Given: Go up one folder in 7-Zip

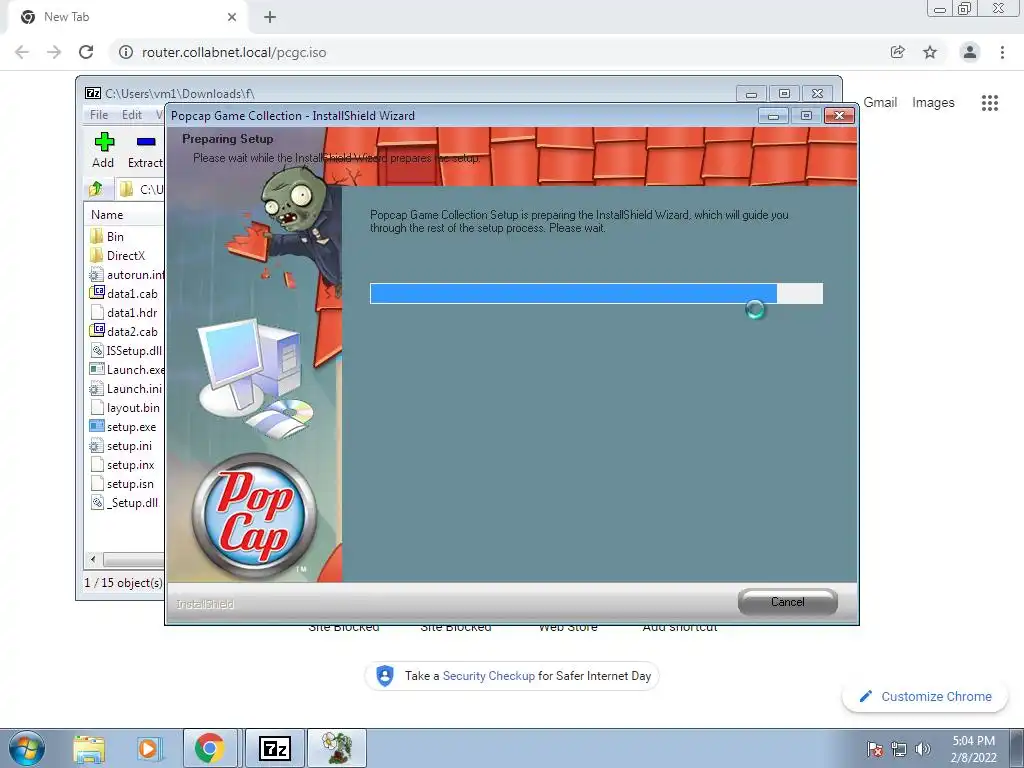Looking at the screenshot, I should [x=96, y=189].
